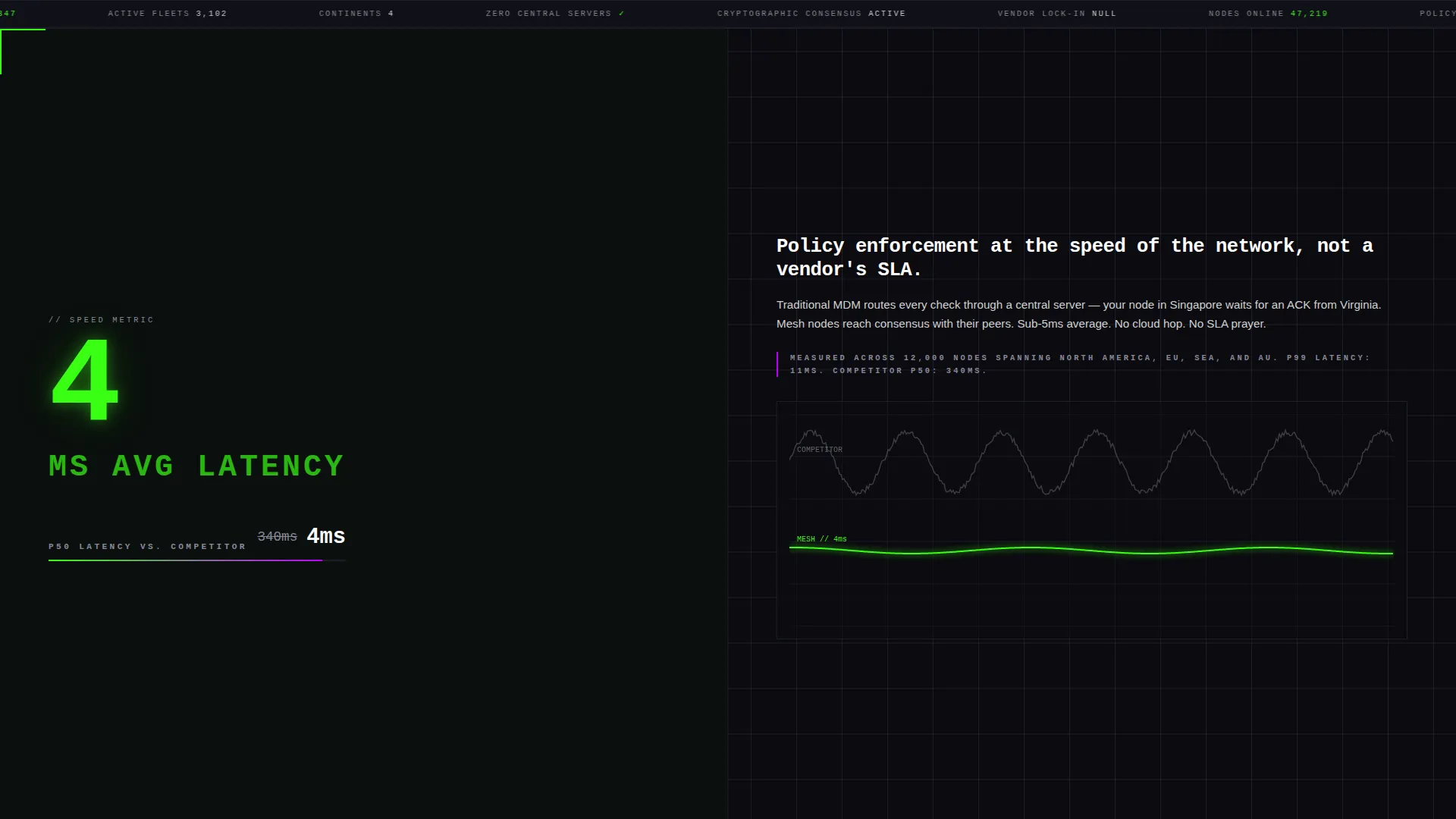Screen dimensions: 1456x819
Task: Click the gray competitor waveform line
Action: 1091,462
